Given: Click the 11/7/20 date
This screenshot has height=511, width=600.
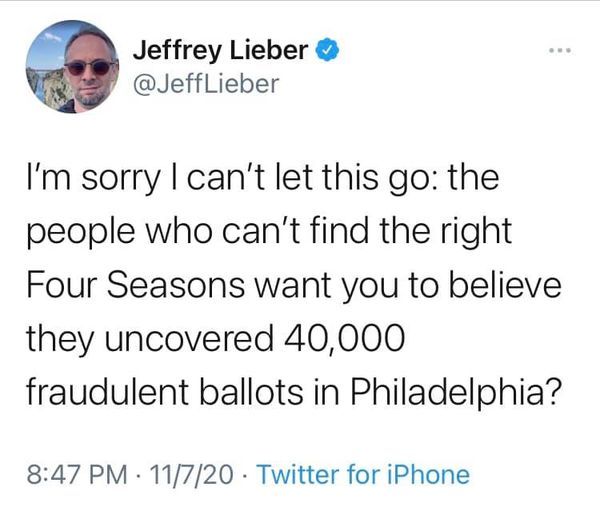Looking at the screenshot, I should [189, 470].
